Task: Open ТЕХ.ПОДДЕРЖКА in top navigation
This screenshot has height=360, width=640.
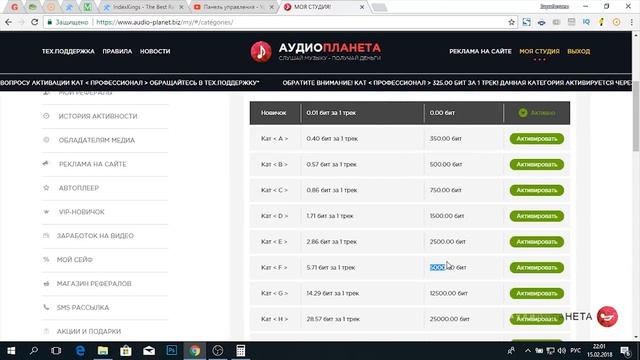Action: 68,51
